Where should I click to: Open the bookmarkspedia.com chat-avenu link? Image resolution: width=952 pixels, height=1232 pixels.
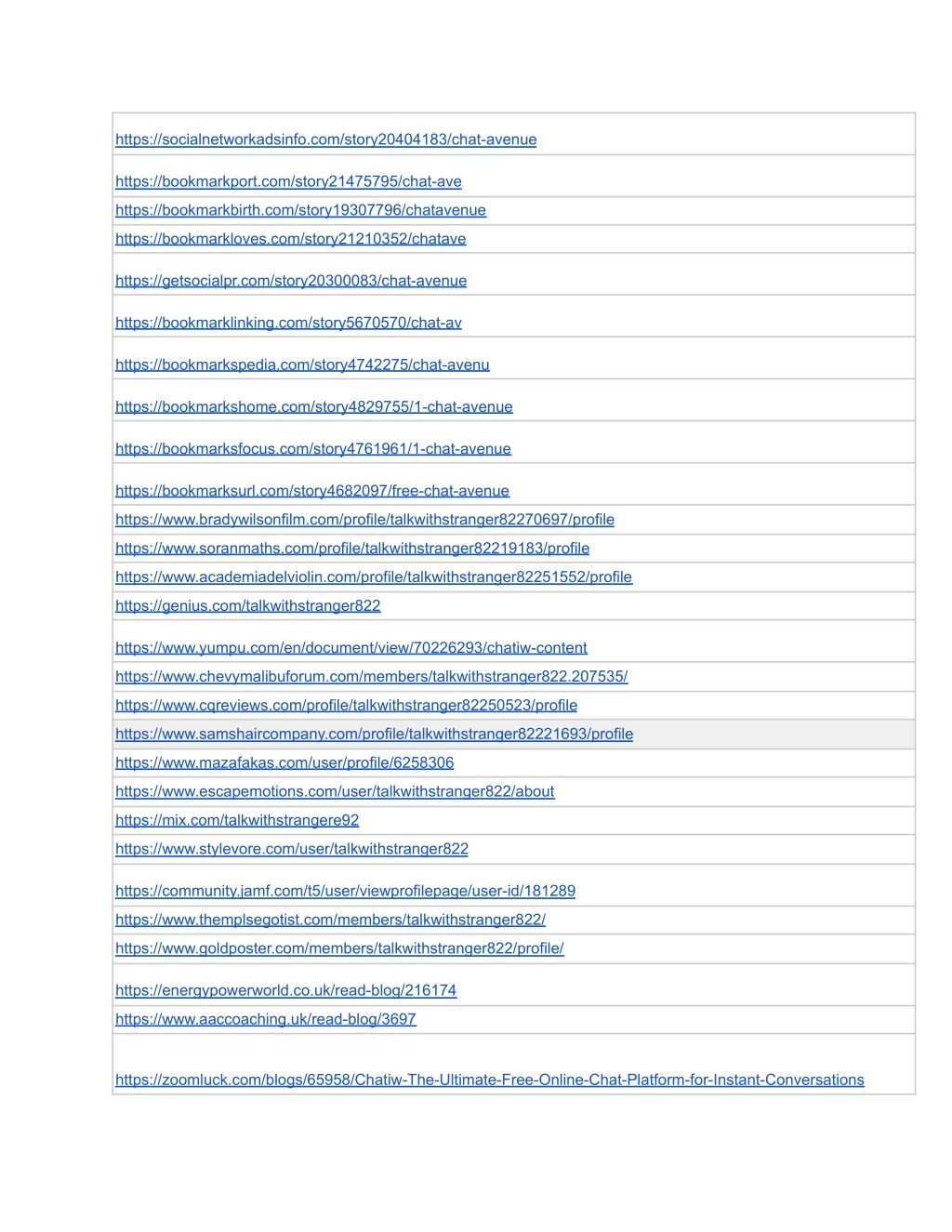[x=302, y=364]
